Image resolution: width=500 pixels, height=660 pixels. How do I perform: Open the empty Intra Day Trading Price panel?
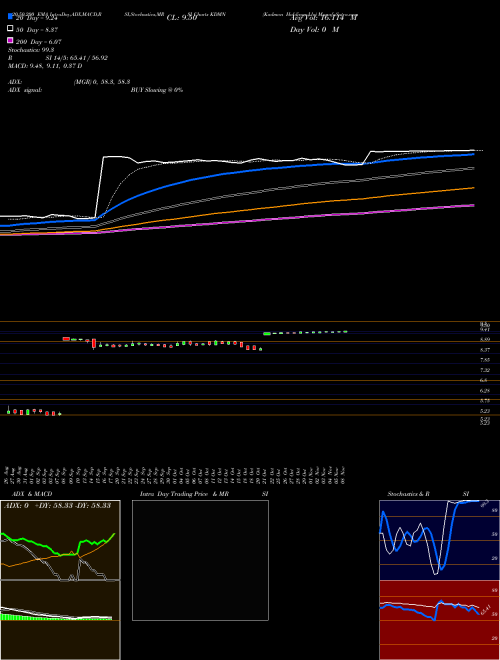[200, 560]
